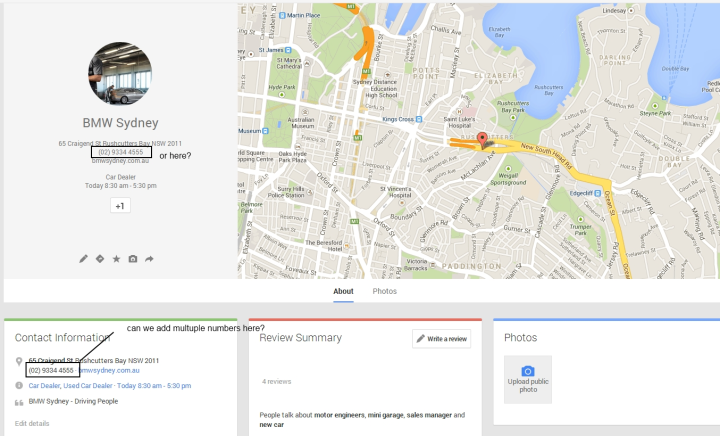The width and height of the screenshot is (720, 436).
Task: Click bmwsydney.com.au under the profile name
Action: 120,161
